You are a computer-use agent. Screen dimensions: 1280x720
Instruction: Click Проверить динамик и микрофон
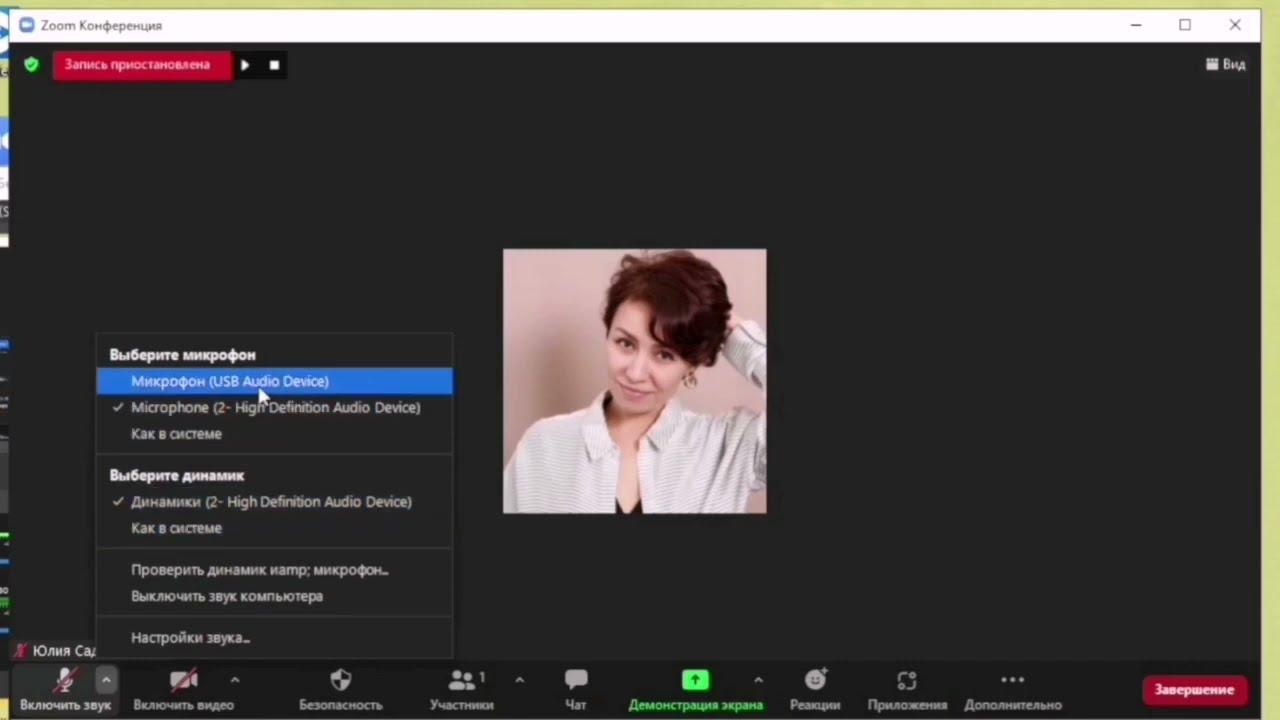pos(274,570)
